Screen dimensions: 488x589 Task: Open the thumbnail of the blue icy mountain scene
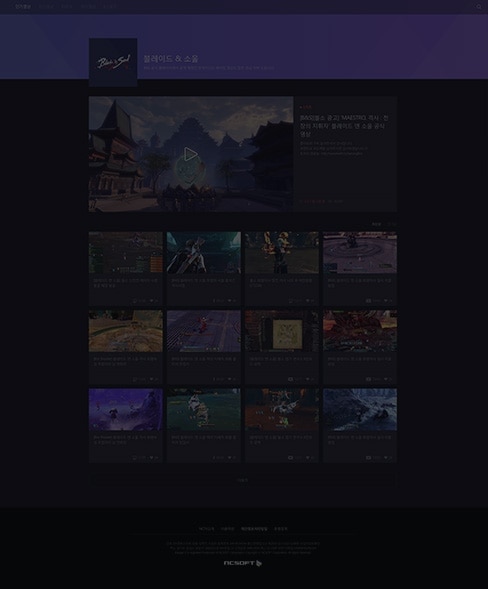(360, 409)
